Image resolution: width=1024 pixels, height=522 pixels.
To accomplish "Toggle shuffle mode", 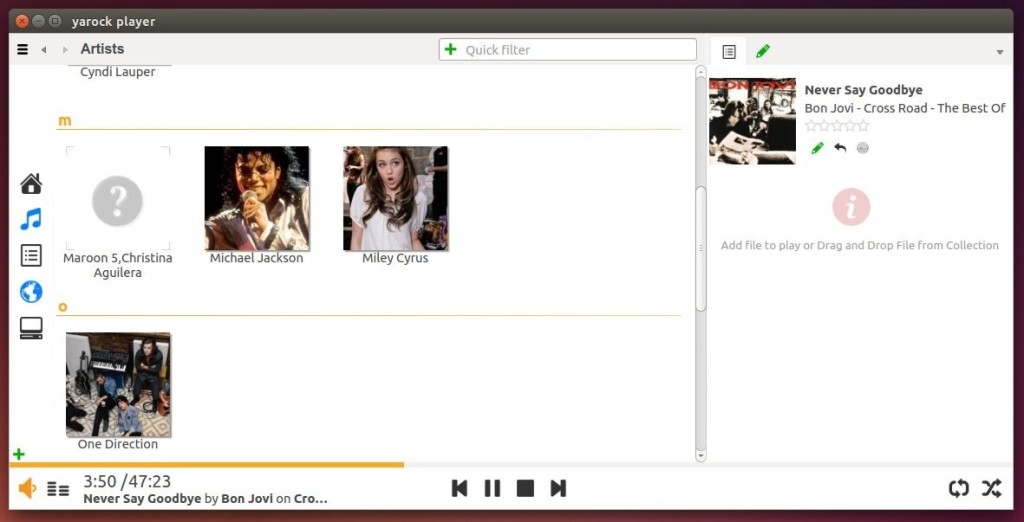I will [991, 488].
